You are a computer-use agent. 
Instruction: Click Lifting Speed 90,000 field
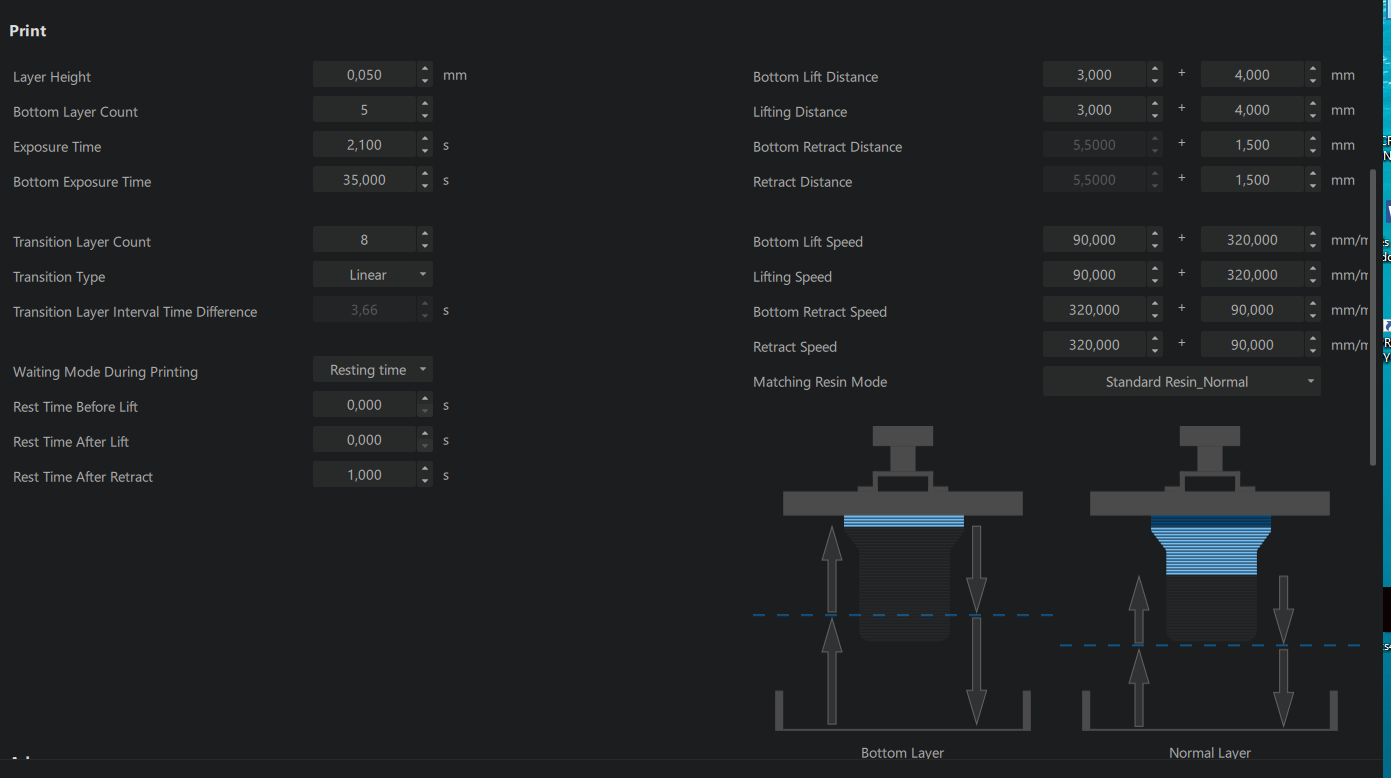(x=1094, y=275)
